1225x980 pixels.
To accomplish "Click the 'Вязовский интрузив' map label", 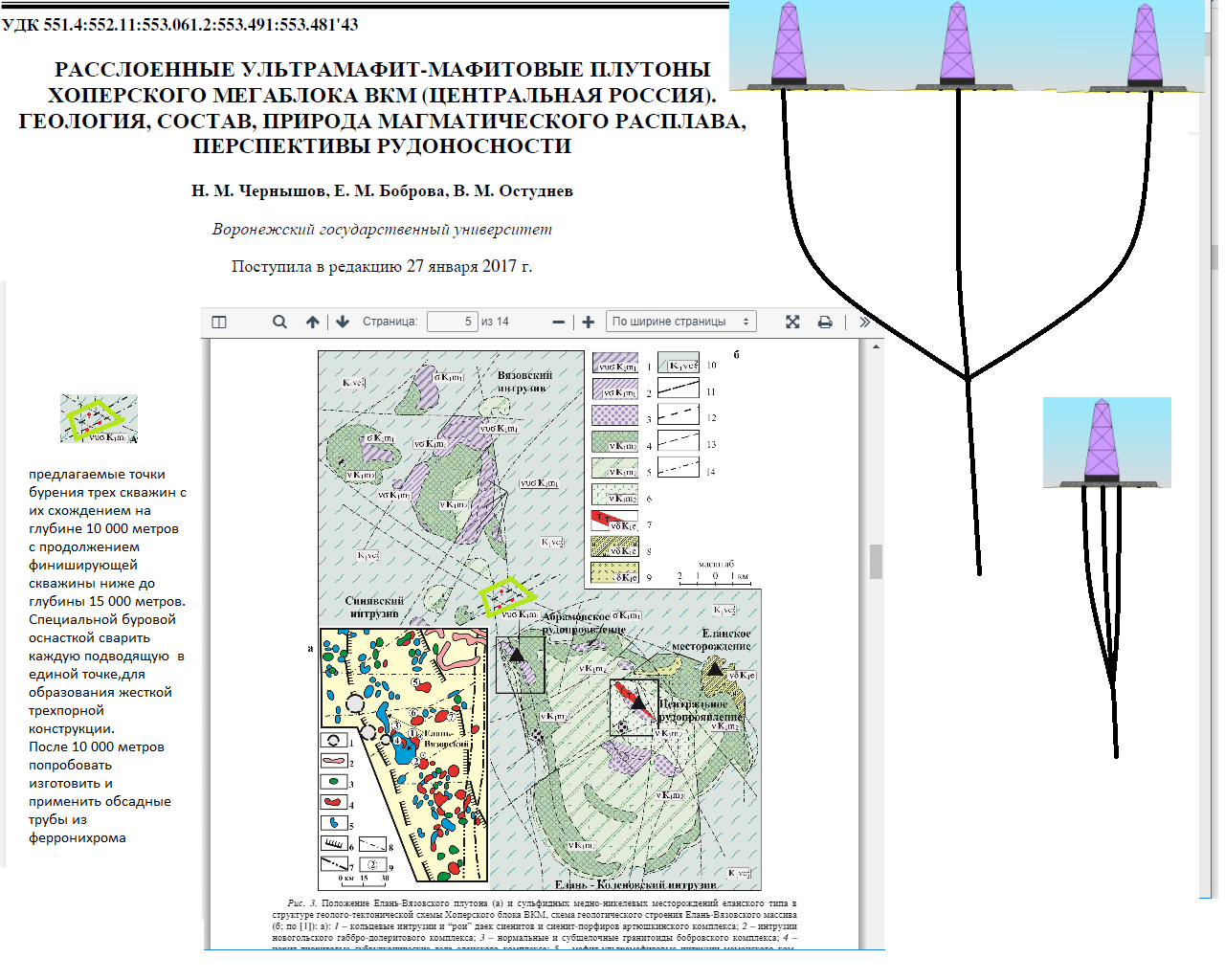I will pos(524,381).
